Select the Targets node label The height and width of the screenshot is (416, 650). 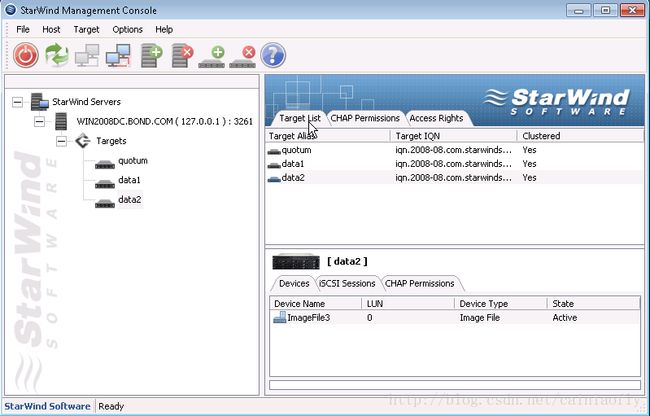111,141
